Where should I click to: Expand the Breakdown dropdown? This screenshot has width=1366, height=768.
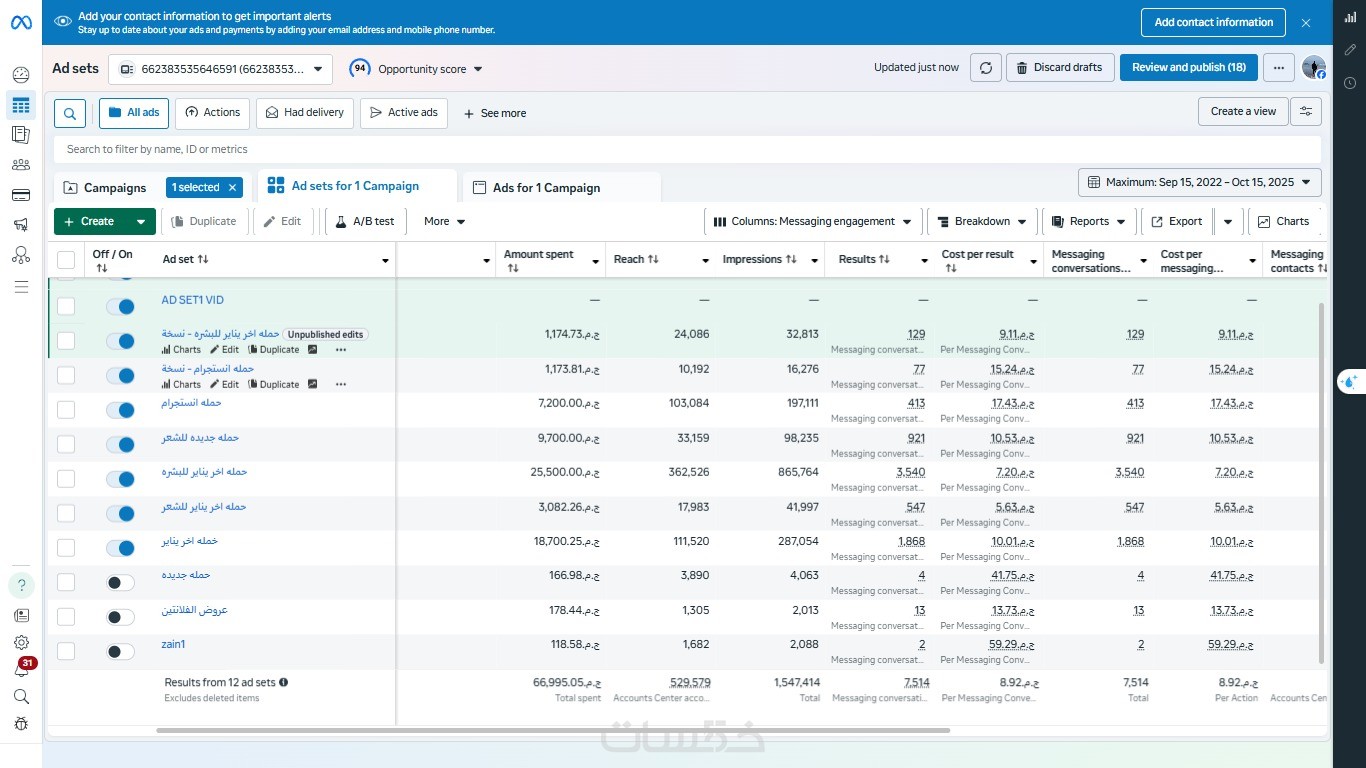[x=982, y=222]
